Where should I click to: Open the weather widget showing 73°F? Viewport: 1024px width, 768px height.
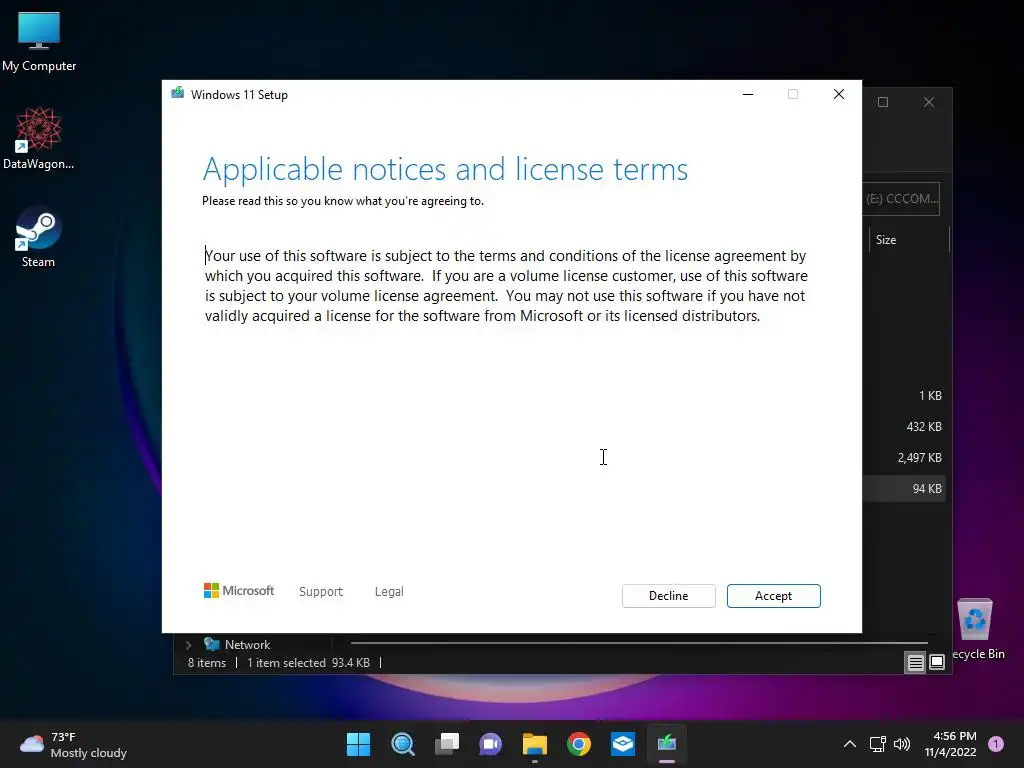73,744
